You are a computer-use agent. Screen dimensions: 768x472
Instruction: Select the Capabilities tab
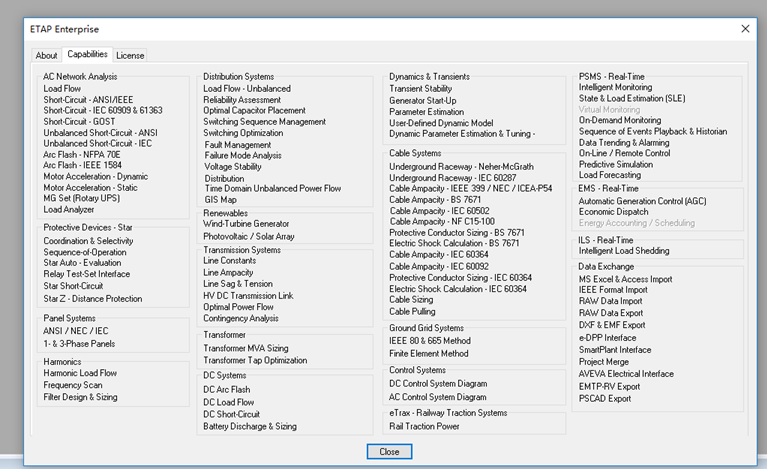pyautogui.click(x=87, y=54)
